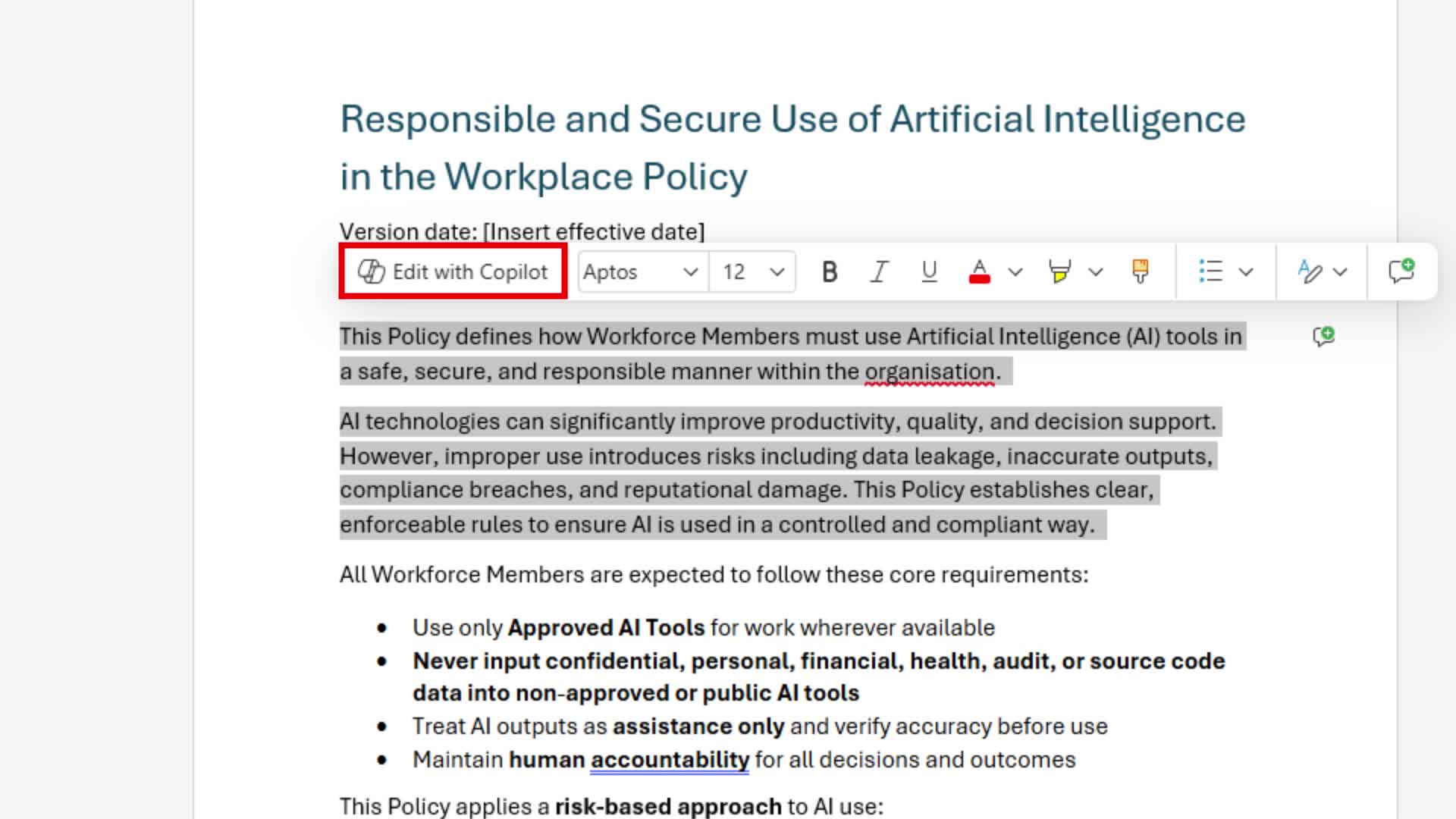Toggle Underline formatting
Viewport: 1456px width, 819px height.
coord(929,271)
